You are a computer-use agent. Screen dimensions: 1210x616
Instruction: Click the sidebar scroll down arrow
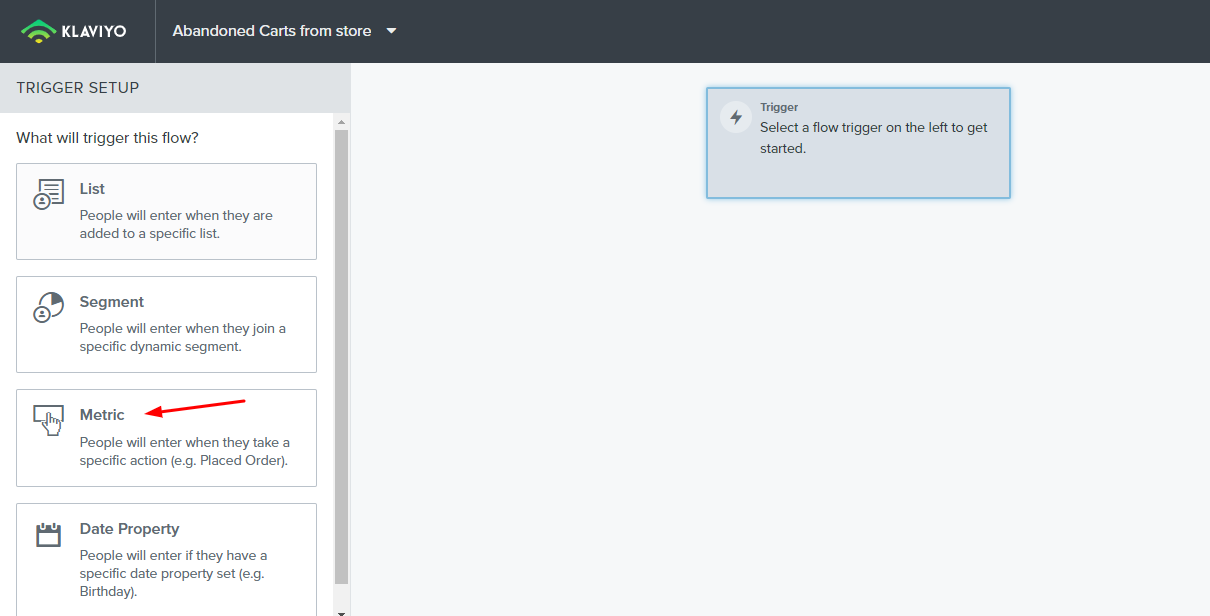[341, 611]
